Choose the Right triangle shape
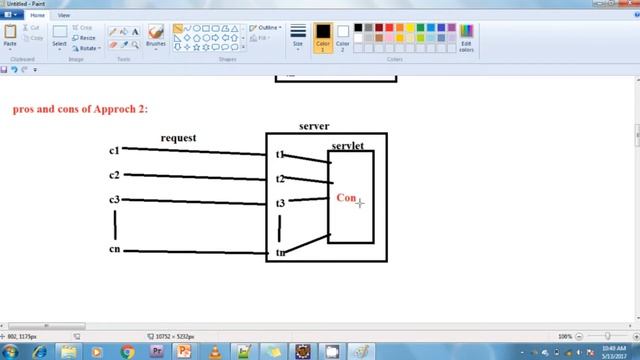The image size is (640, 360). point(178,38)
